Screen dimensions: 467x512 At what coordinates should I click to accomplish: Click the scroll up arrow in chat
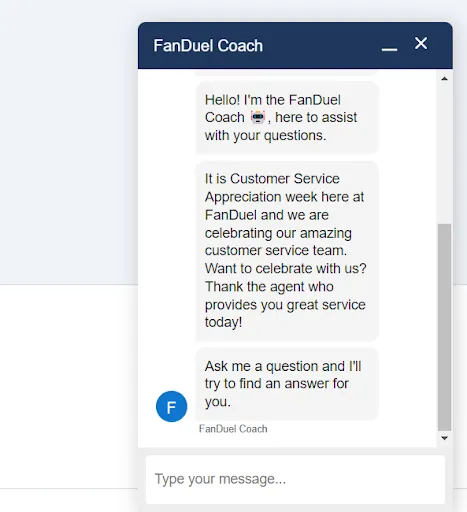444,79
